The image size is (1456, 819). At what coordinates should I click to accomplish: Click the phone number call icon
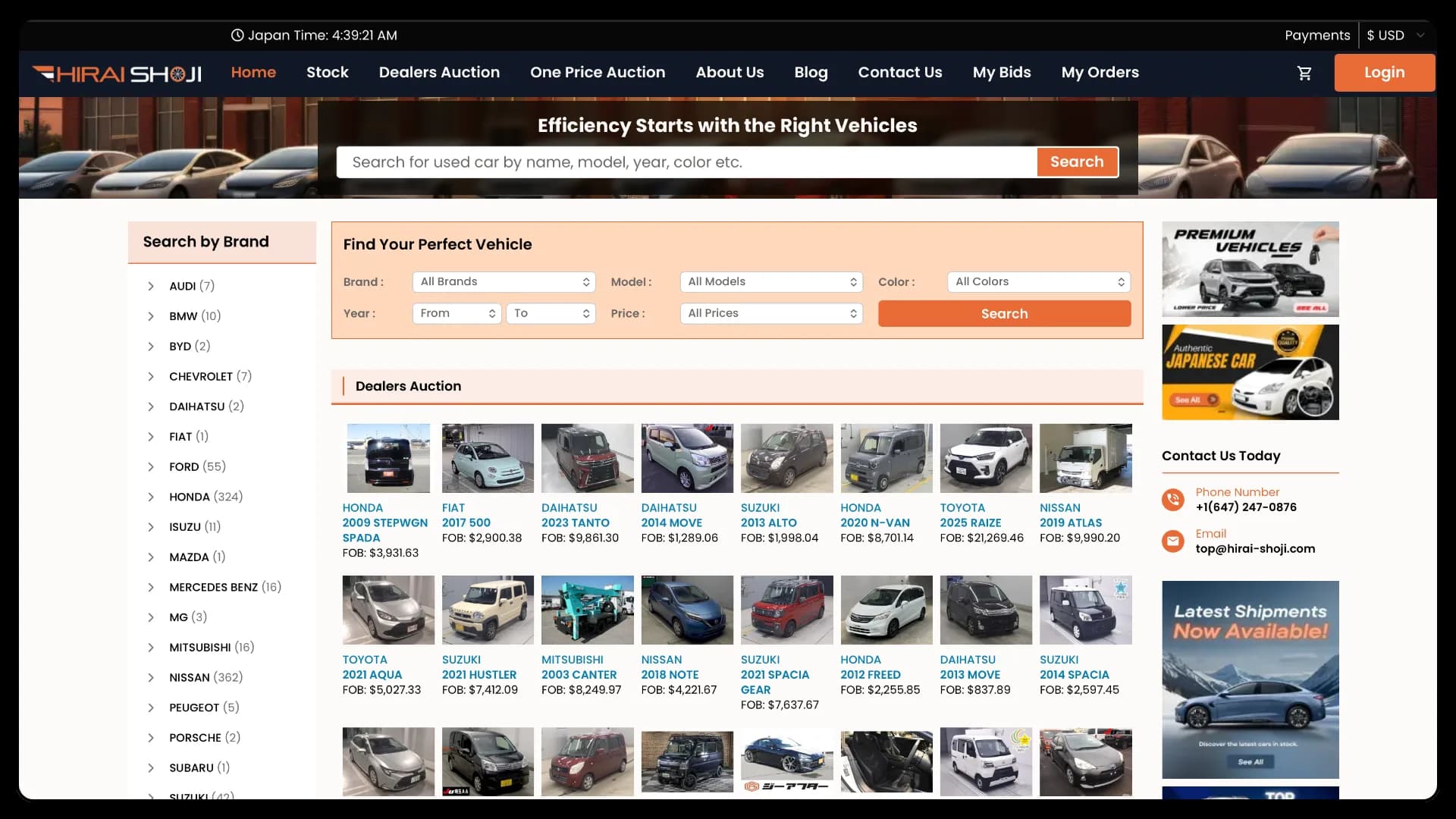tap(1173, 499)
